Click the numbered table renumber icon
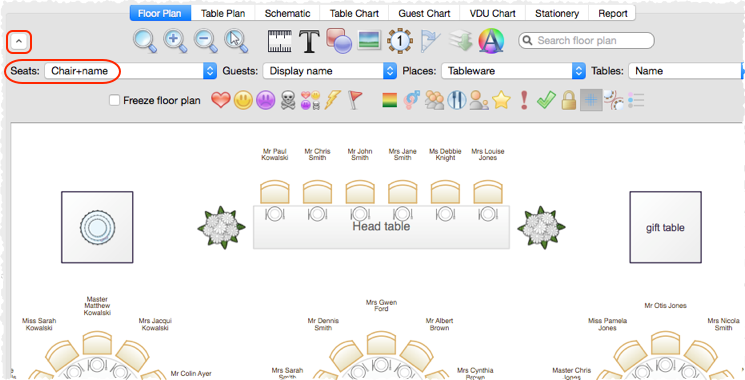The height and width of the screenshot is (380, 745). coord(400,41)
